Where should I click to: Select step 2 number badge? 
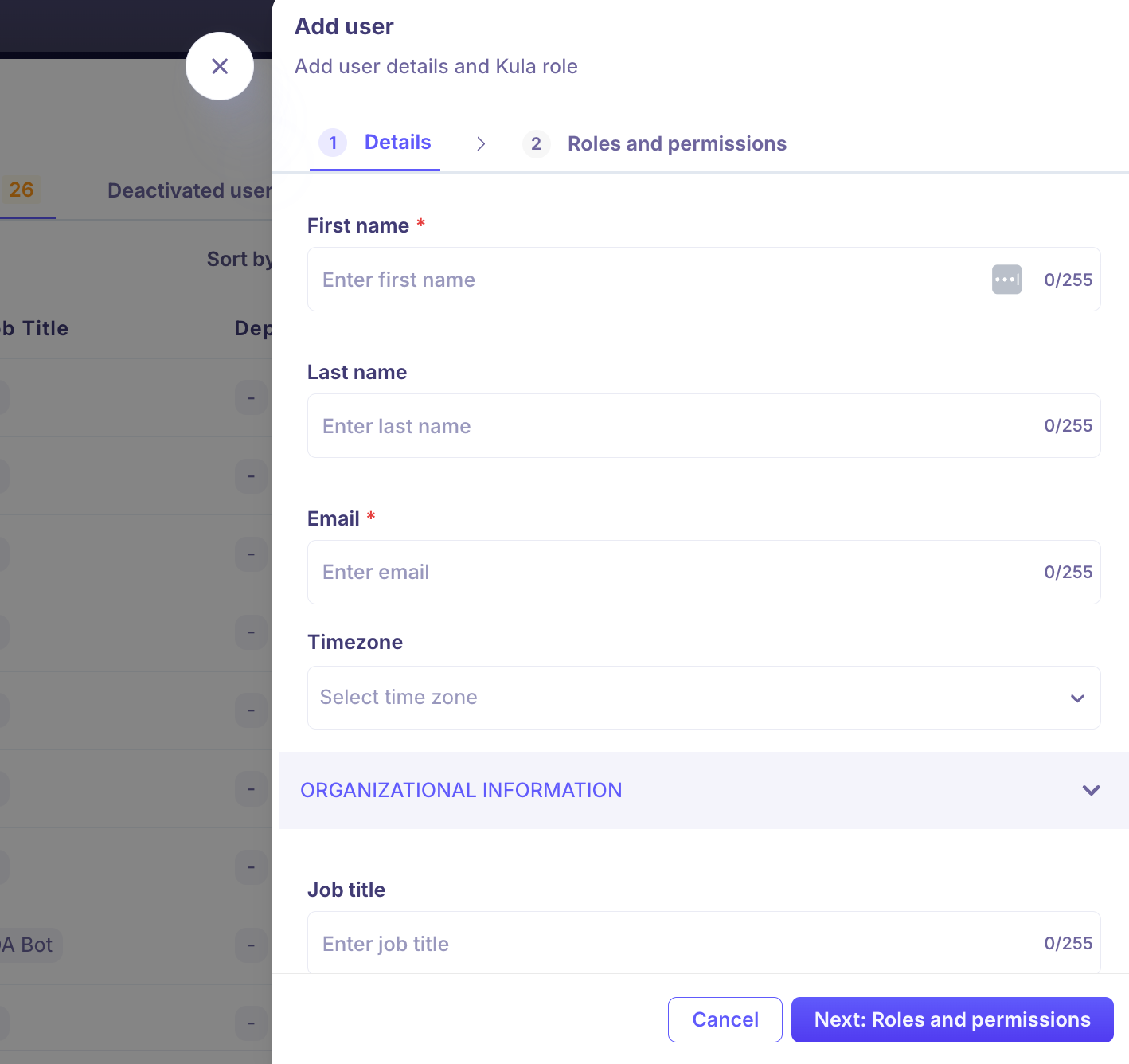click(536, 143)
